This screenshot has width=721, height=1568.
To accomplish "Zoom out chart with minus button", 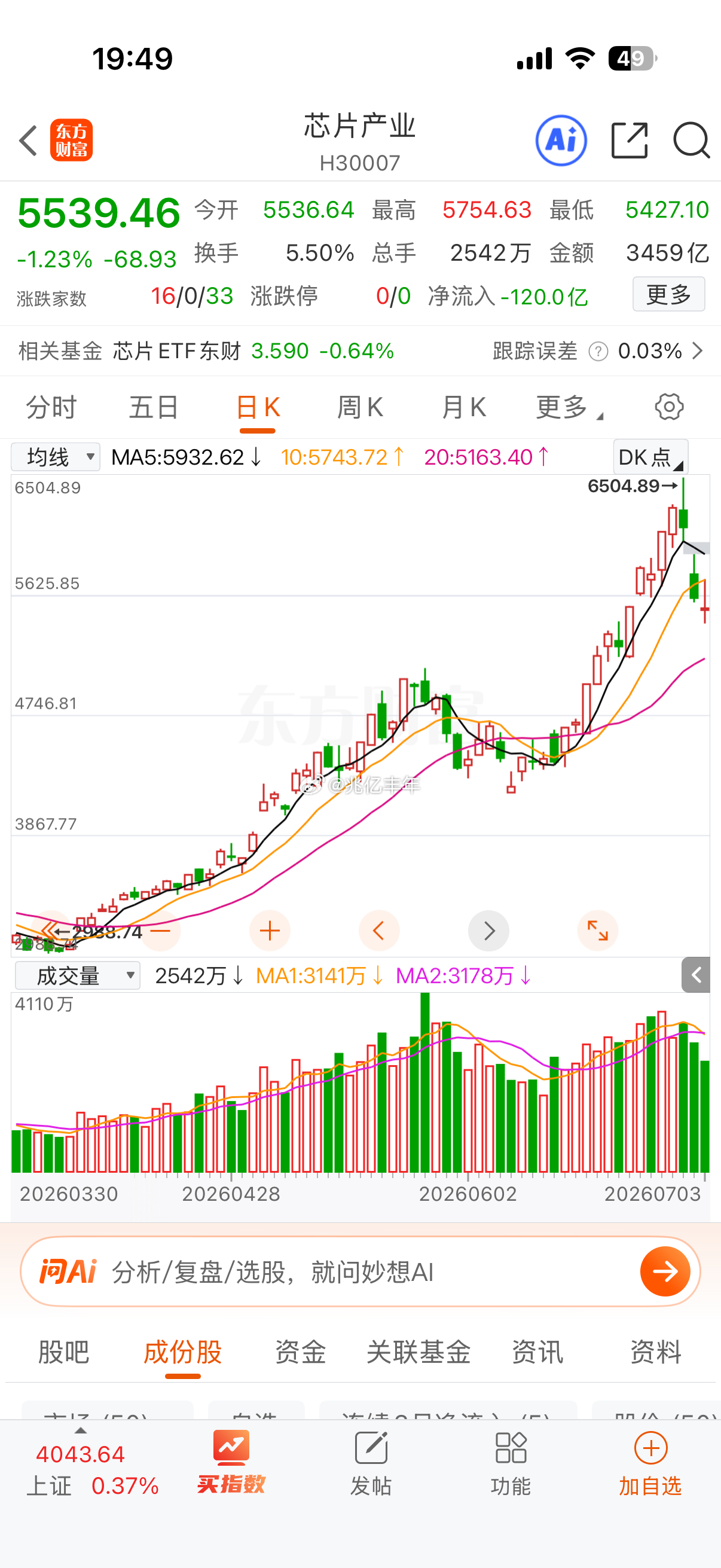I will coord(161,931).
